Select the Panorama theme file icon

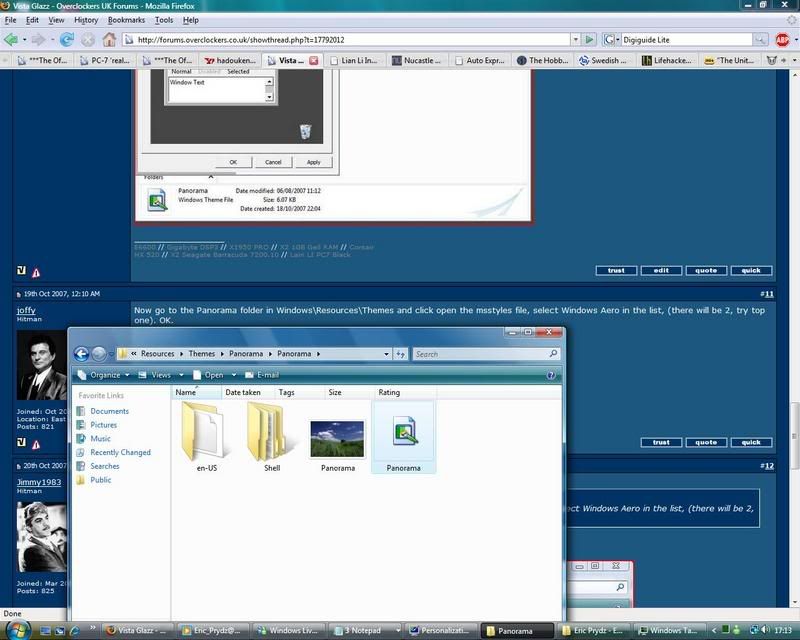coord(404,437)
